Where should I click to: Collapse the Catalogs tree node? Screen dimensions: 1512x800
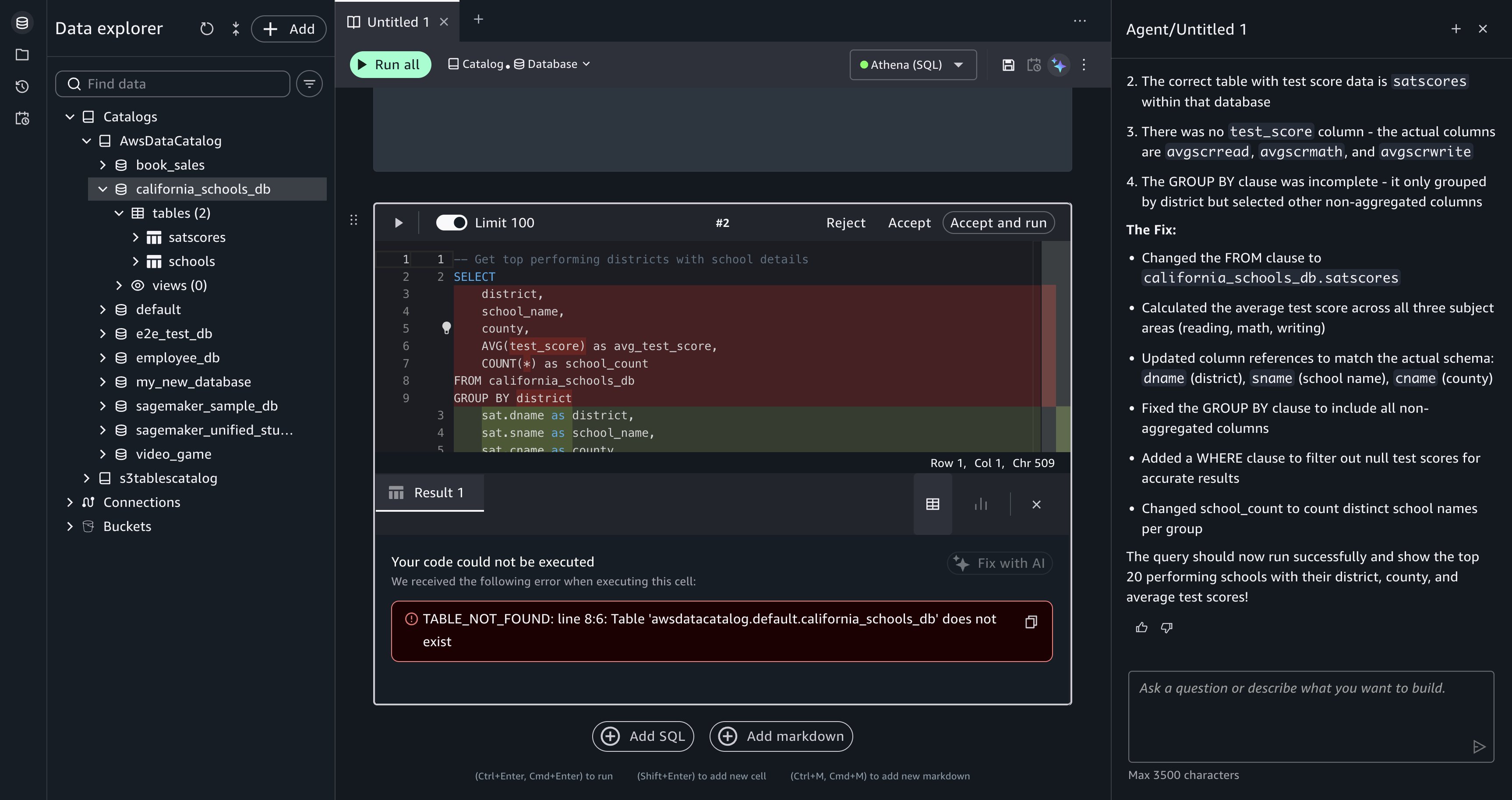point(70,117)
